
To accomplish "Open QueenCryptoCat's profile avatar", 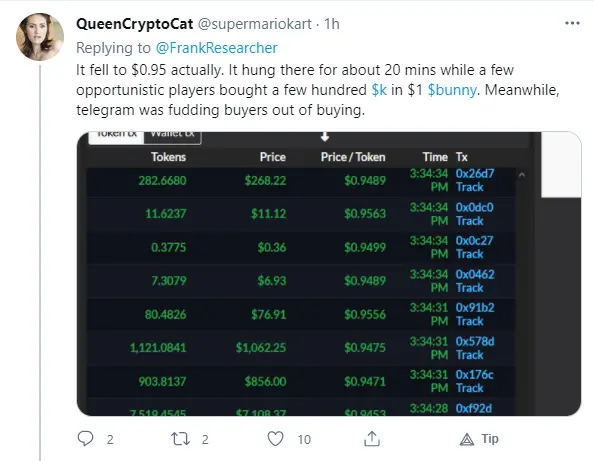I will click(40, 37).
